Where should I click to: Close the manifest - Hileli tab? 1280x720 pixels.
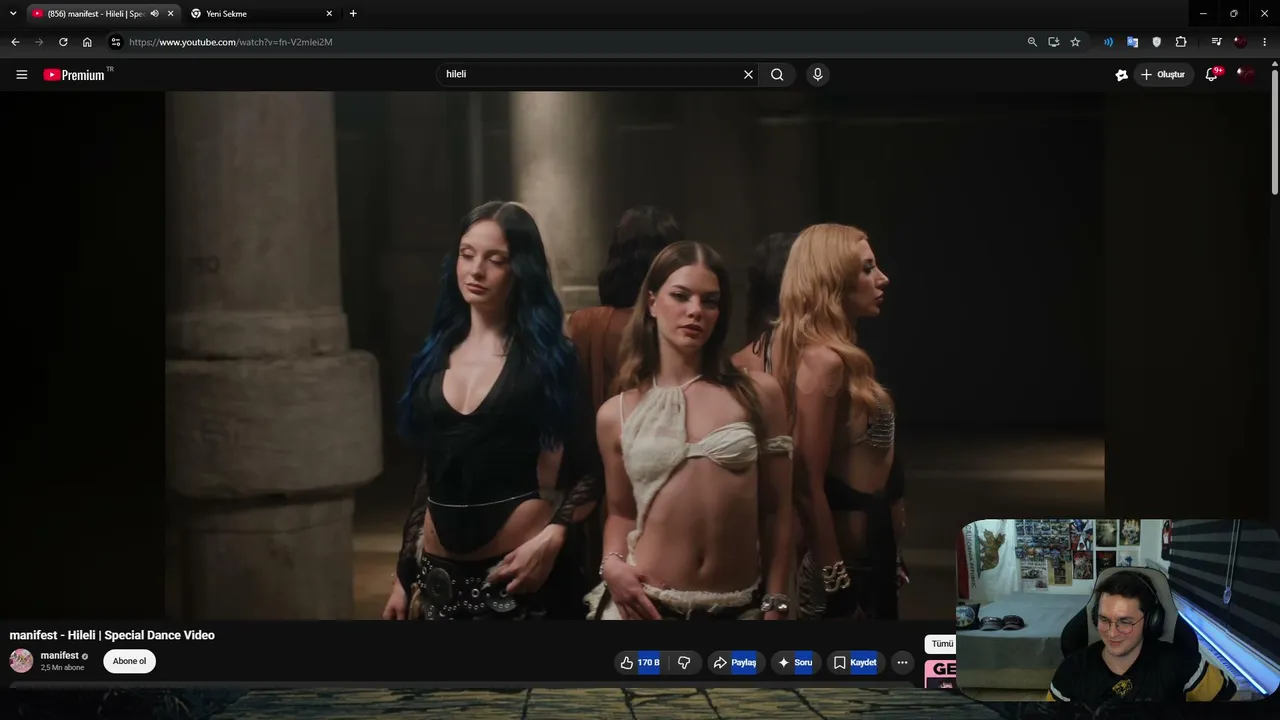pos(170,14)
